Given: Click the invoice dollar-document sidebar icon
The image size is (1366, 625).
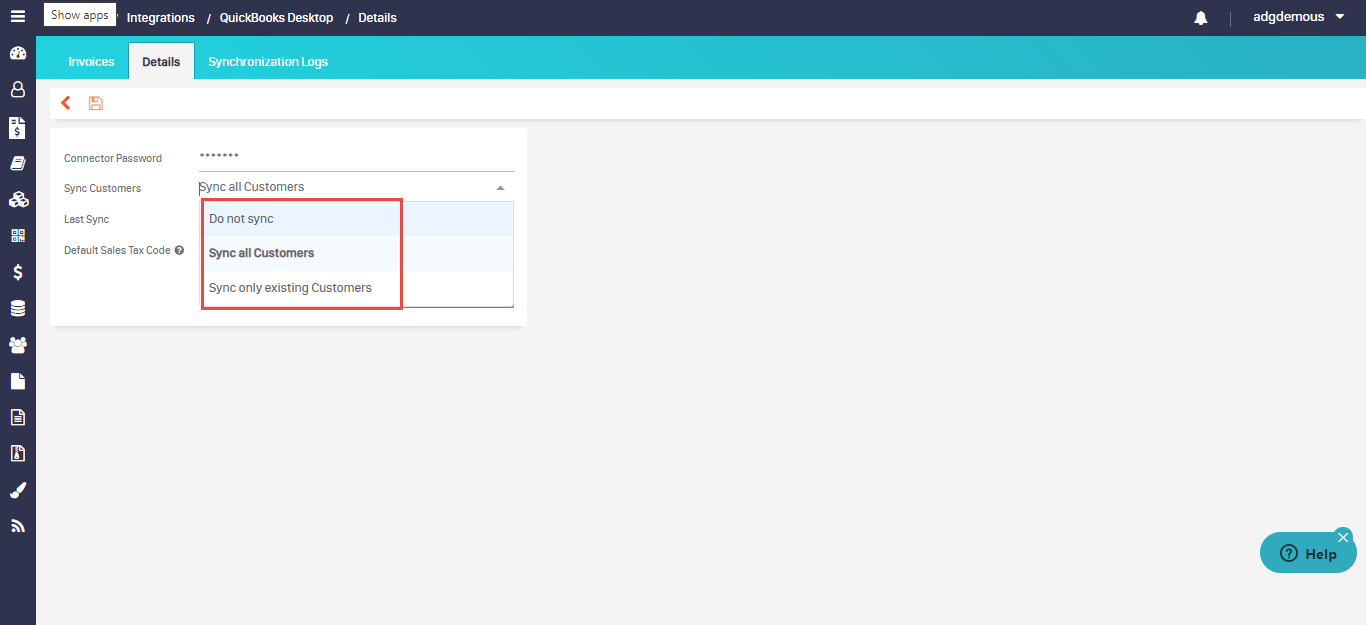Looking at the screenshot, I should (17, 127).
